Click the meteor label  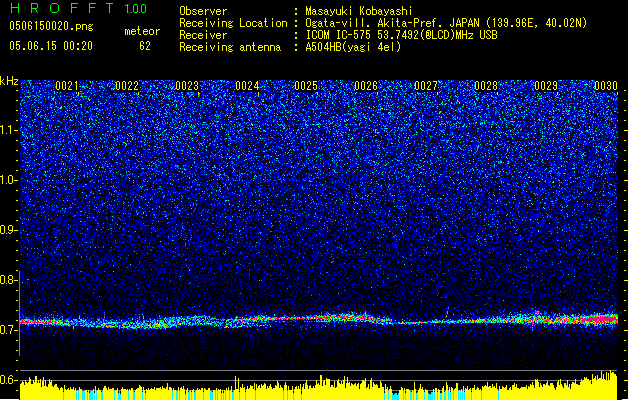(142, 31)
